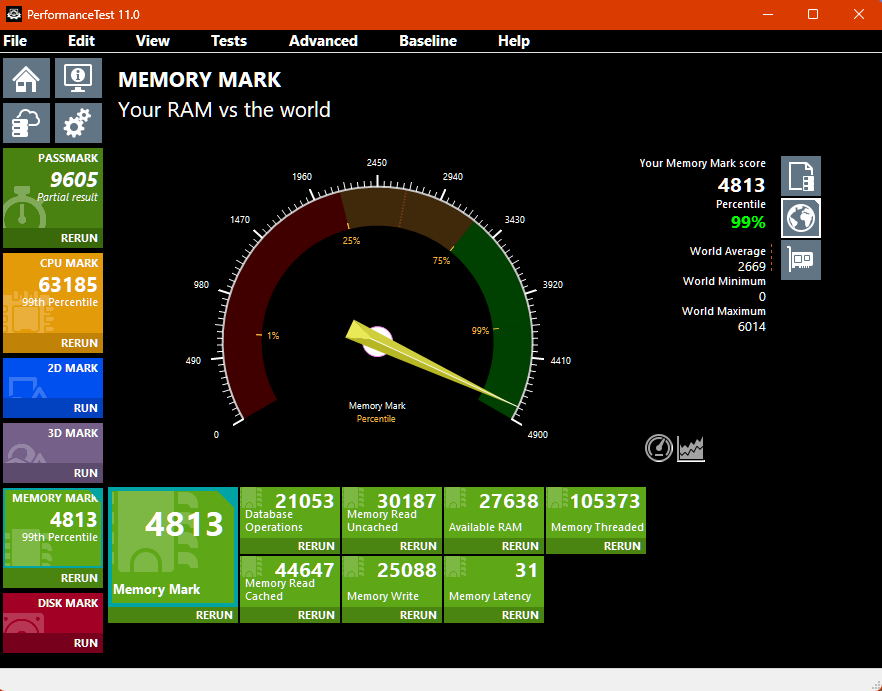
Task: Click the 75% percentile marker on gauge
Action: [x=441, y=261]
